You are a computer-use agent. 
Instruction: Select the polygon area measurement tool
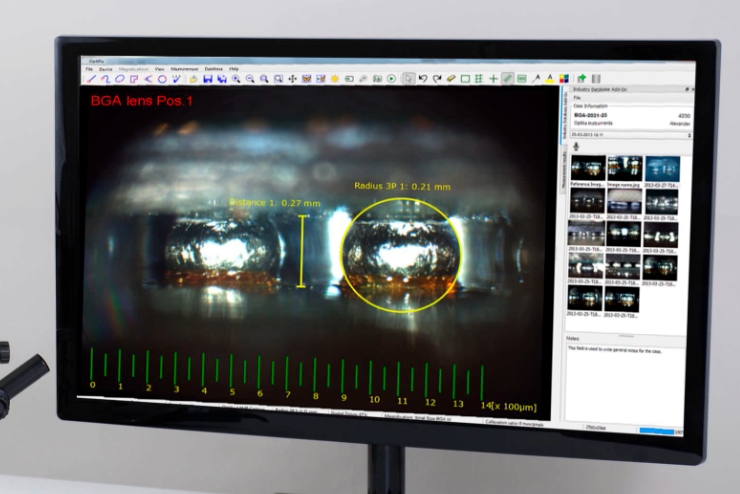tap(134, 79)
